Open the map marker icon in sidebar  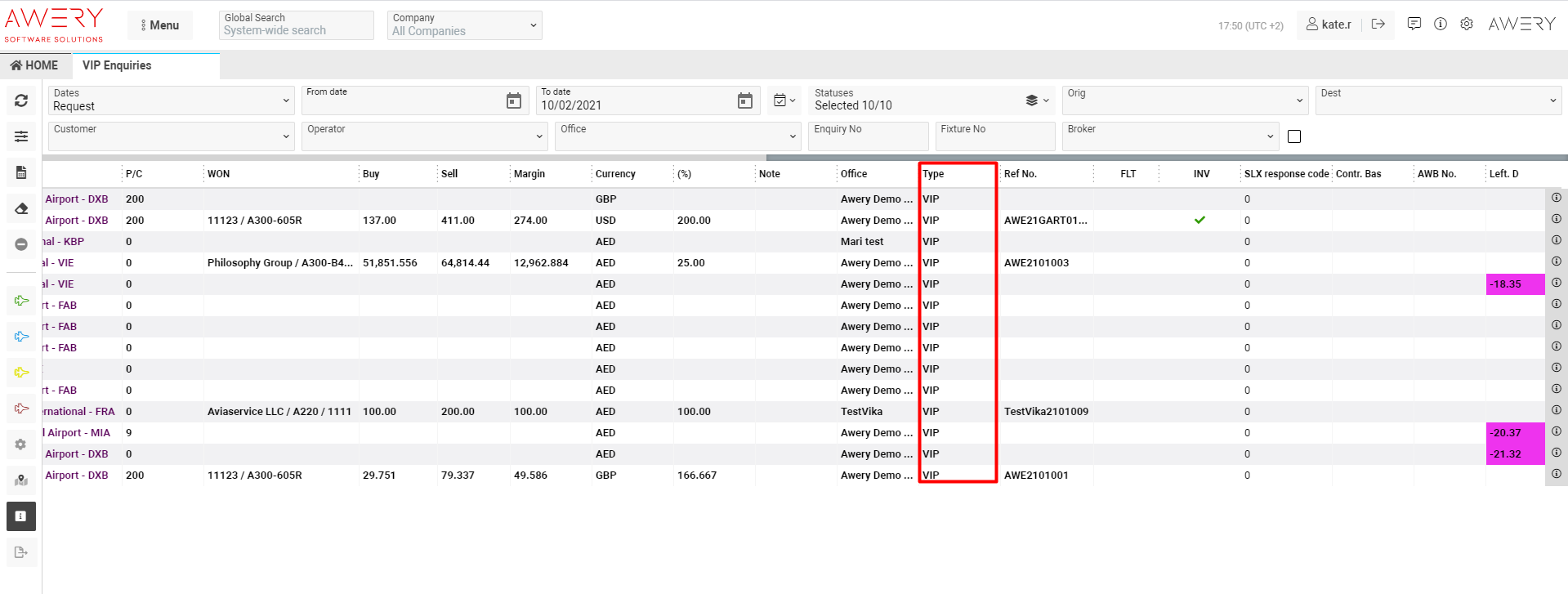tap(21, 480)
